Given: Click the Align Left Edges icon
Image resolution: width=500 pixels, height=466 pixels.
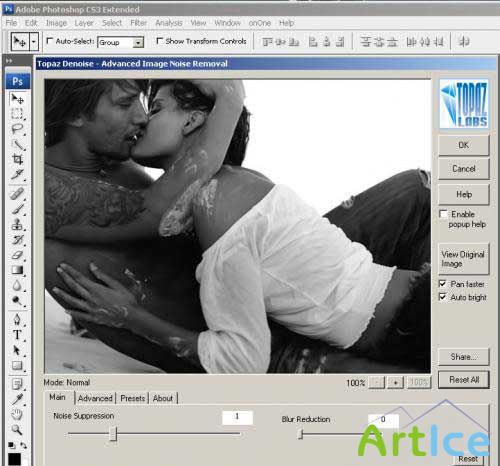Looking at the screenshot, I should (313, 42).
